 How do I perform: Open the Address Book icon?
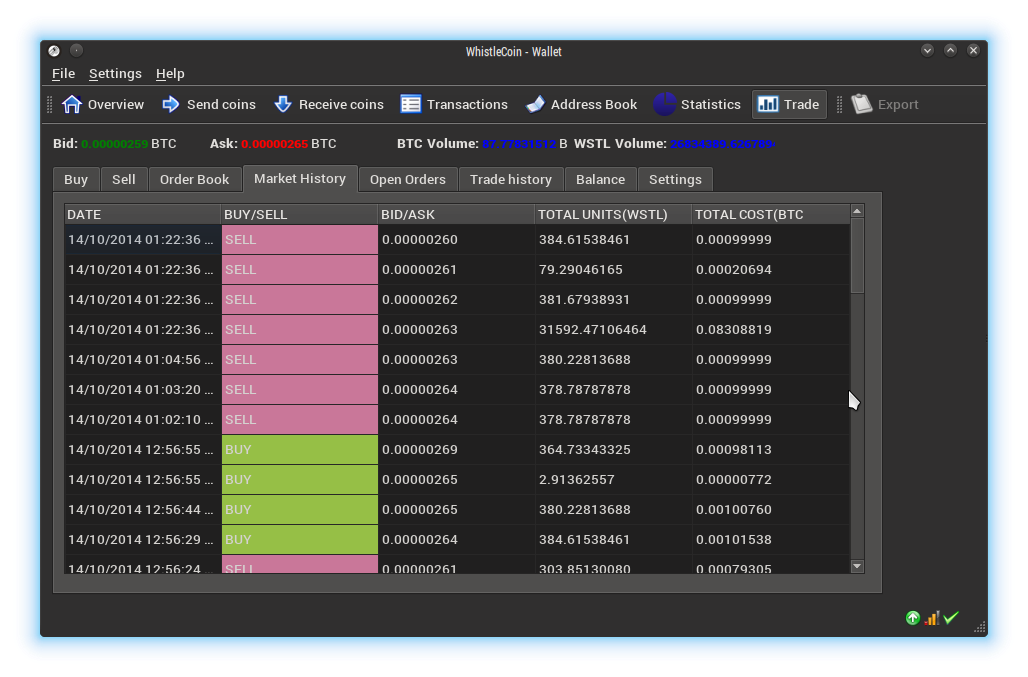(535, 104)
